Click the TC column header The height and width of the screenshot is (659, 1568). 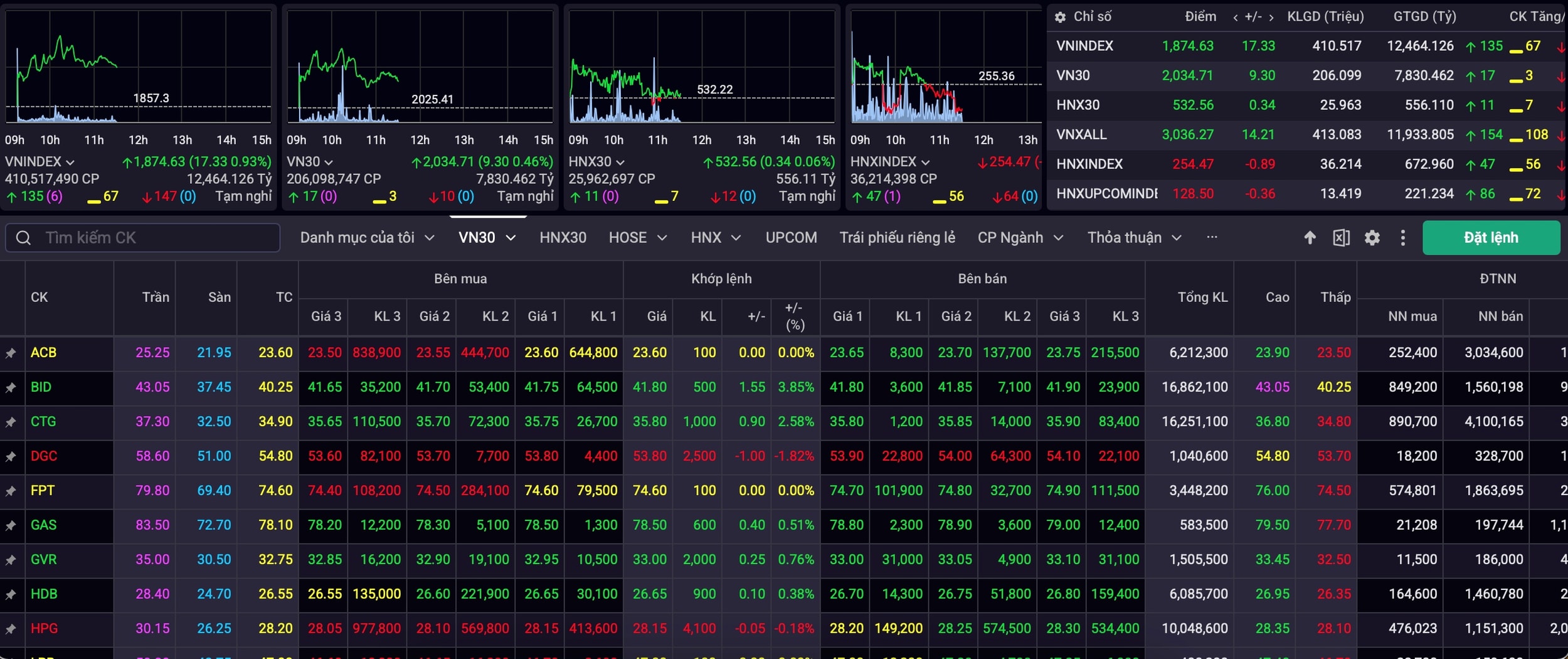(284, 297)
